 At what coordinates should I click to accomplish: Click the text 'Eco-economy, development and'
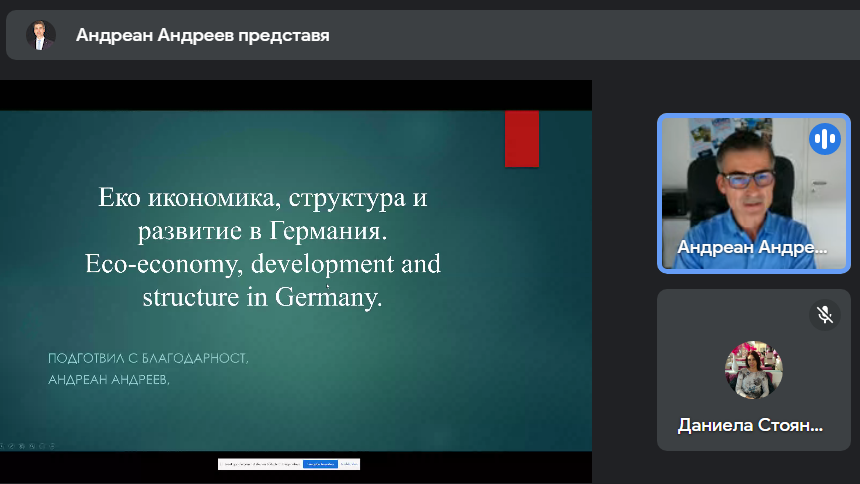(x=263, y=264)
